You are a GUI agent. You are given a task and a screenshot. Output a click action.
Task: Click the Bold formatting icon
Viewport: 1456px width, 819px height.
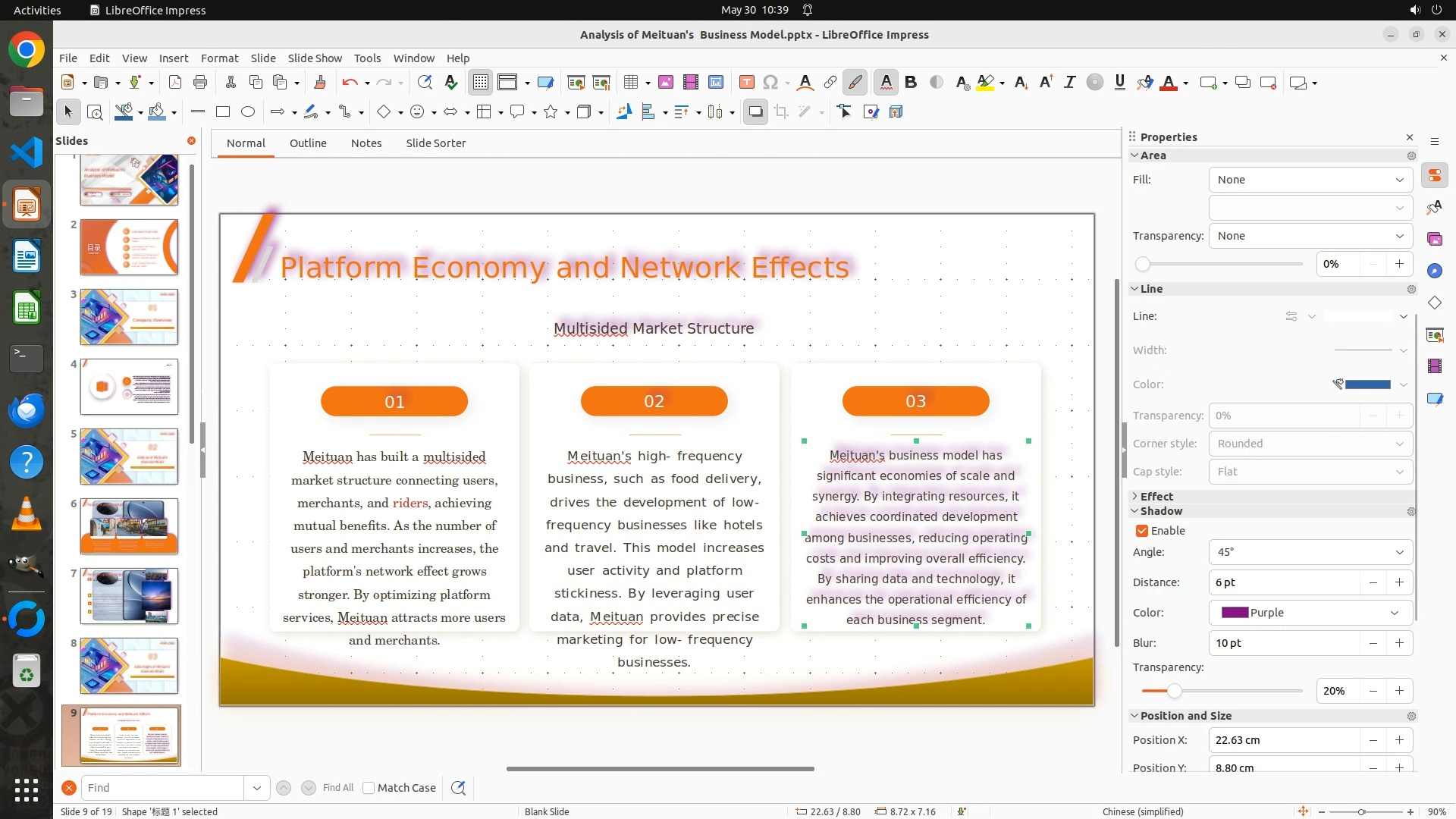pos(911,83)
